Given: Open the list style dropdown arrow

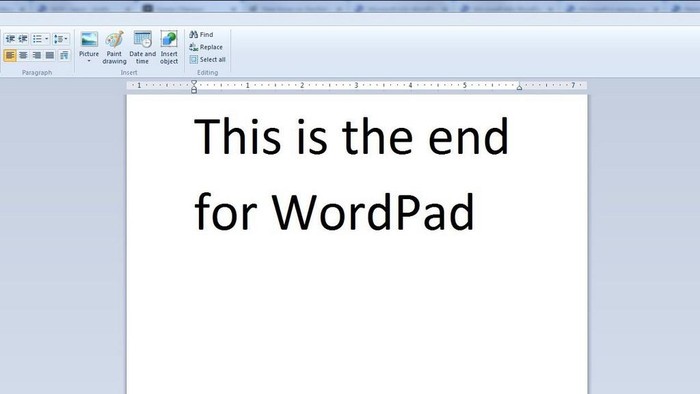Looking at the screenshot, I should coord(47,39).
